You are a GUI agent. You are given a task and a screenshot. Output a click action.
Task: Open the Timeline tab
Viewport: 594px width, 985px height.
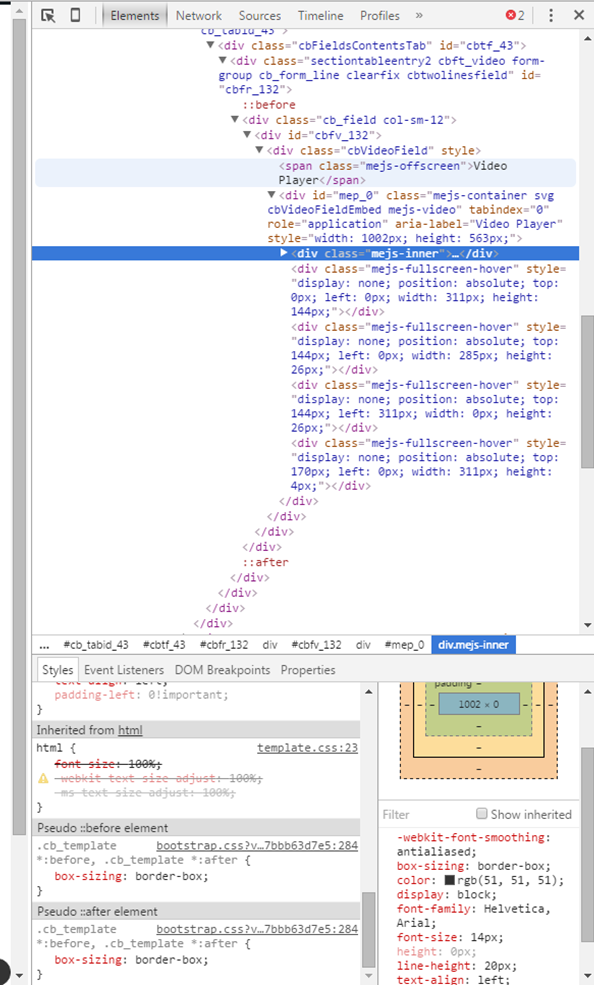[320, 16]
